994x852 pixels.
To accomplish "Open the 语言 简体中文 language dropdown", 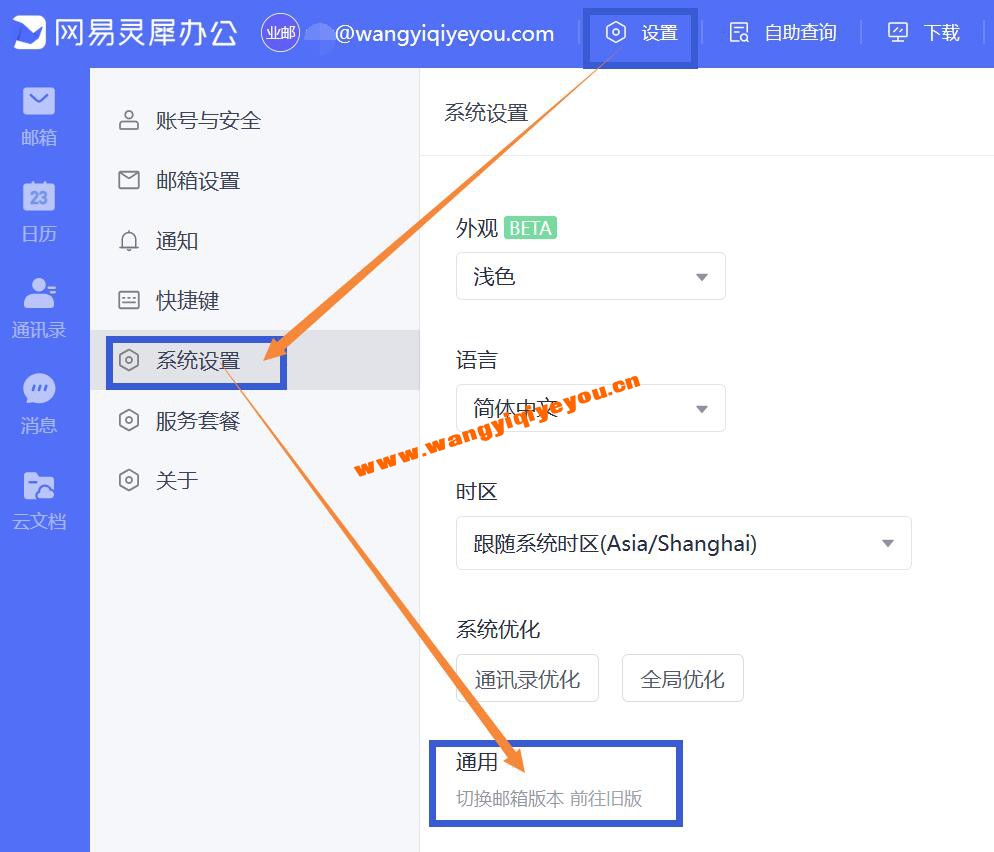I will pyautogui.click(x=591, y=408).
